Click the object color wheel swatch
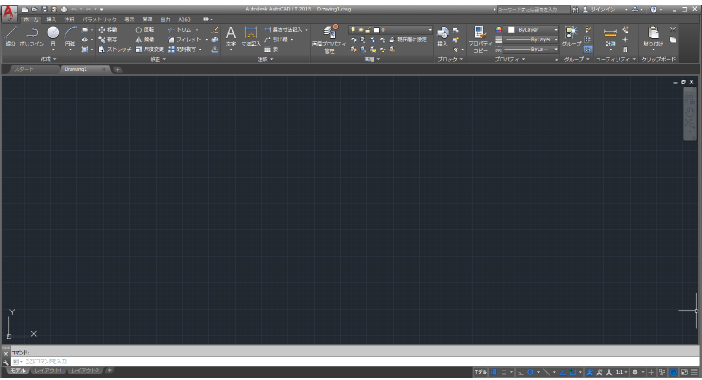 (498, 30)
